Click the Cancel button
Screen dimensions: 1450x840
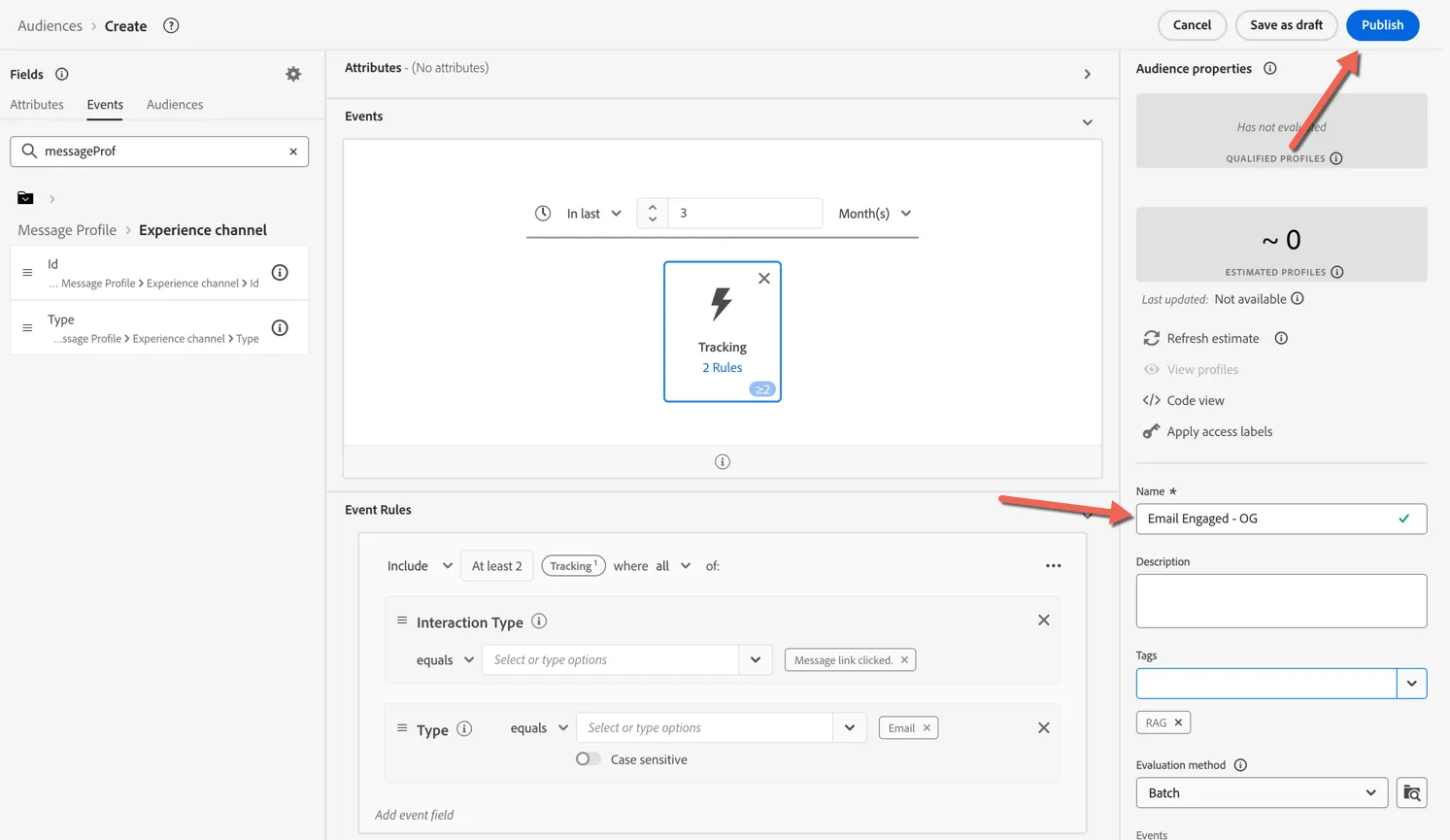1192,25
